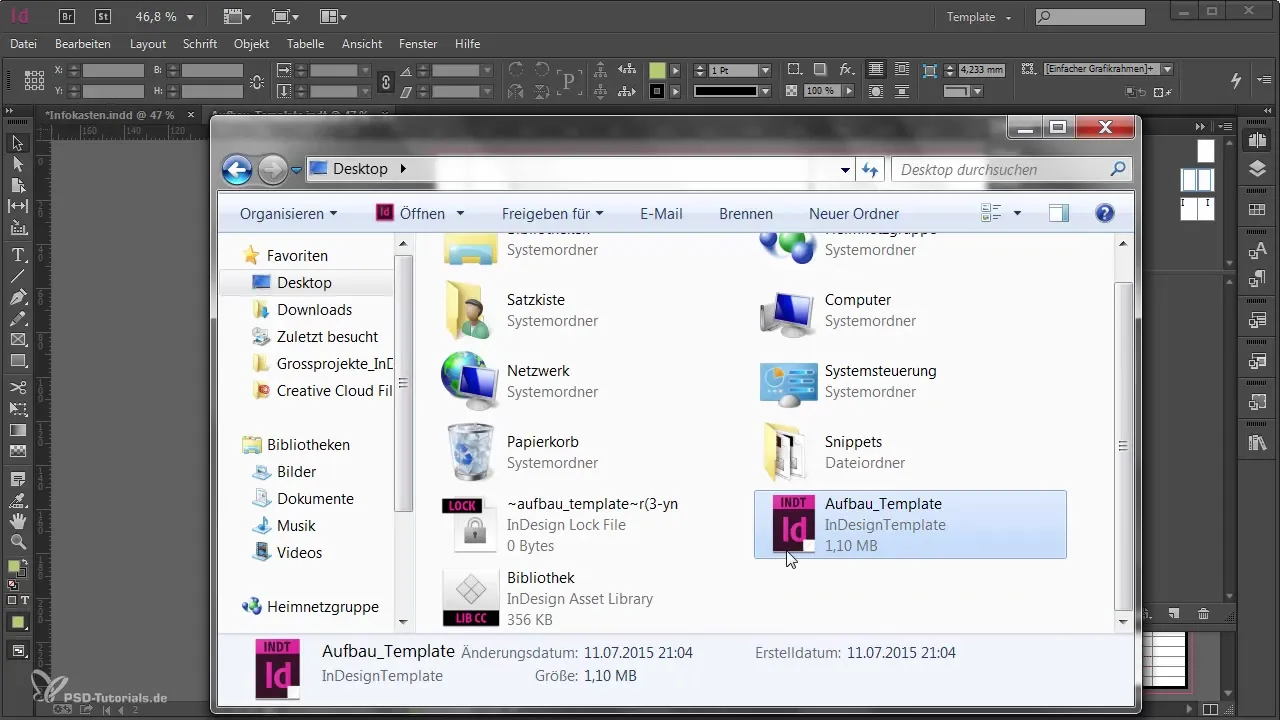Select the Scissors tool

pyautogui.click(x=18, y=387)
